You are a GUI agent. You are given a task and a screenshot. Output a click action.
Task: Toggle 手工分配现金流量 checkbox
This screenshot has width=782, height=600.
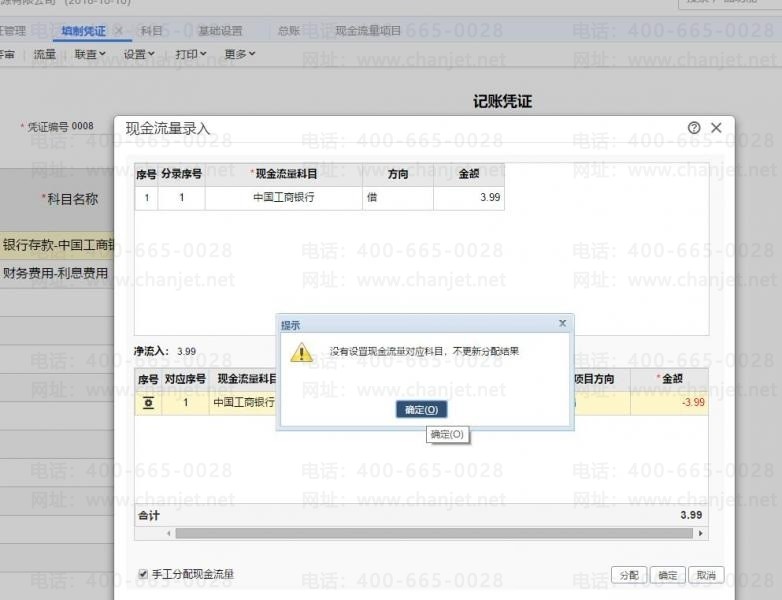pos(143,574)
